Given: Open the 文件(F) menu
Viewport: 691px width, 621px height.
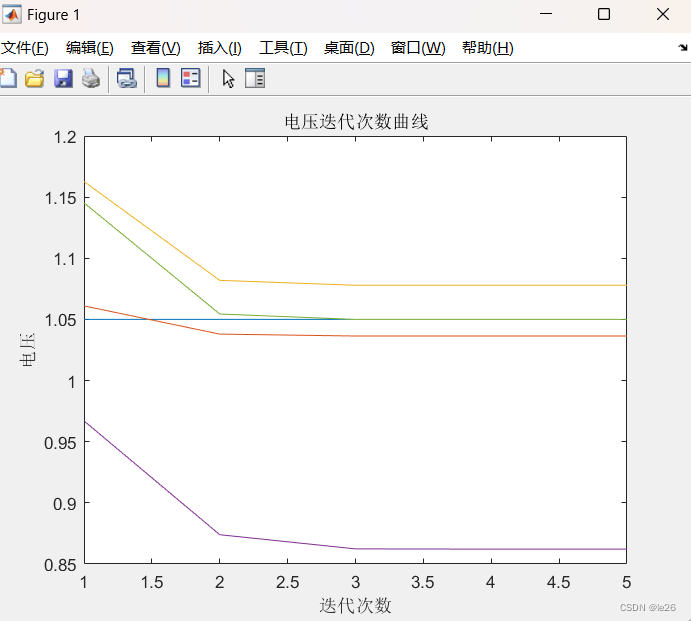Looking at the screenshot, I should [x=25, y=48].
